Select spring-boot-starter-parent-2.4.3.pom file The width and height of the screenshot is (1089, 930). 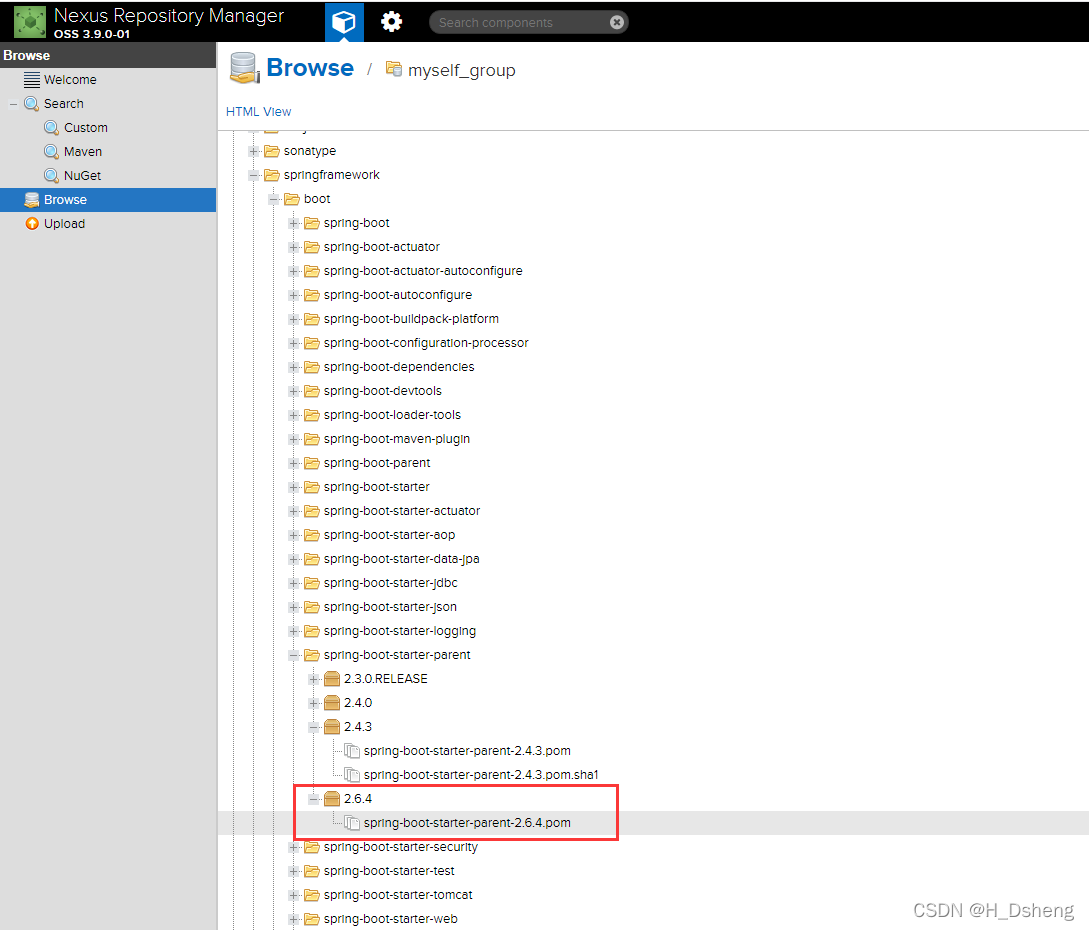pos(467,751)
